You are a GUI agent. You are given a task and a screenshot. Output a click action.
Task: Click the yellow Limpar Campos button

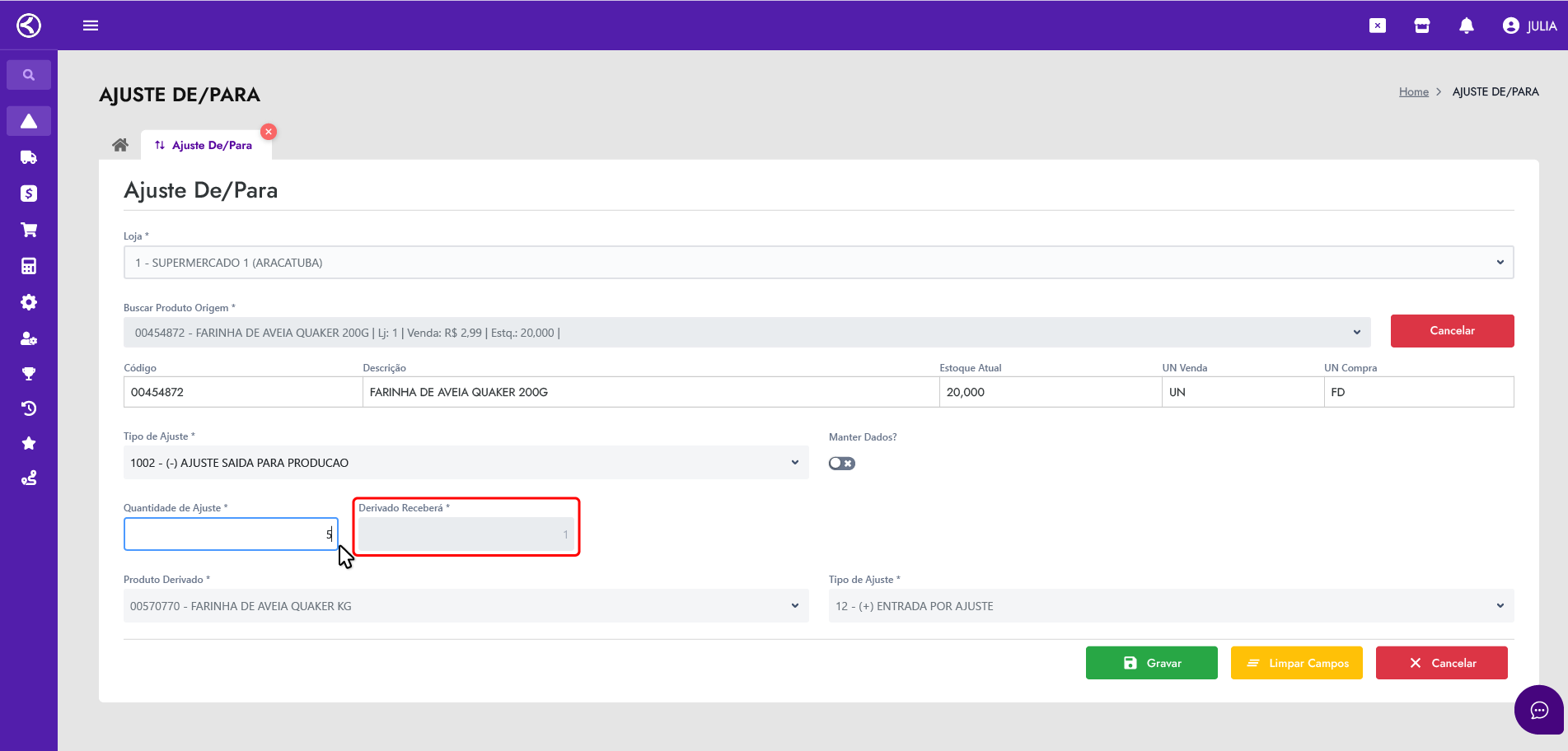click(1296, 663)
